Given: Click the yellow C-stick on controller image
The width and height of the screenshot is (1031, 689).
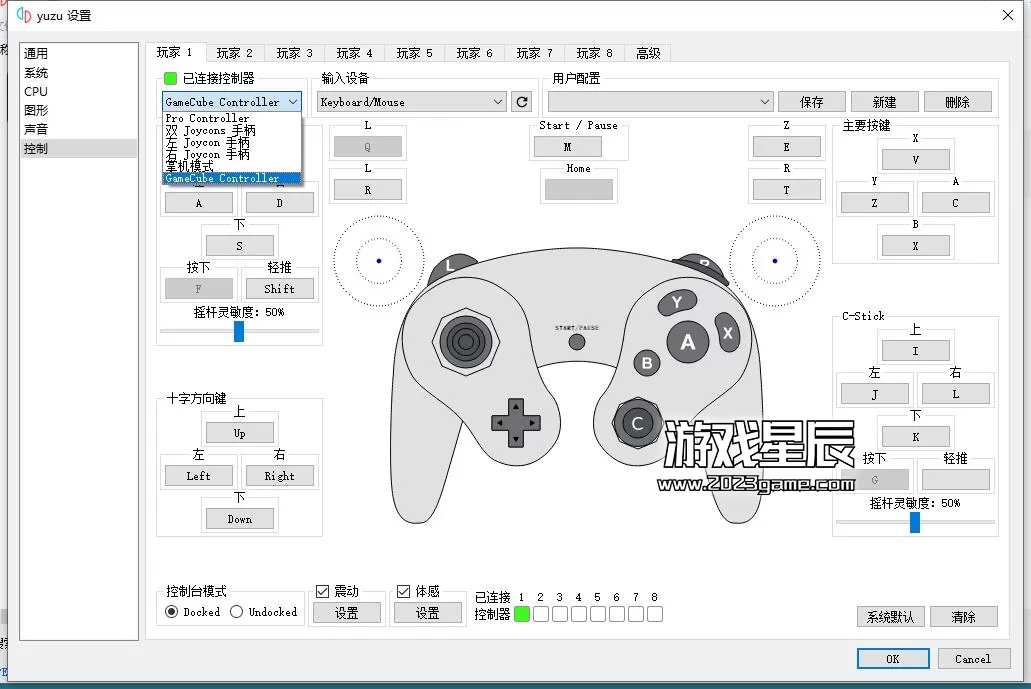Looking at the screenshot, I should [637, 424].
